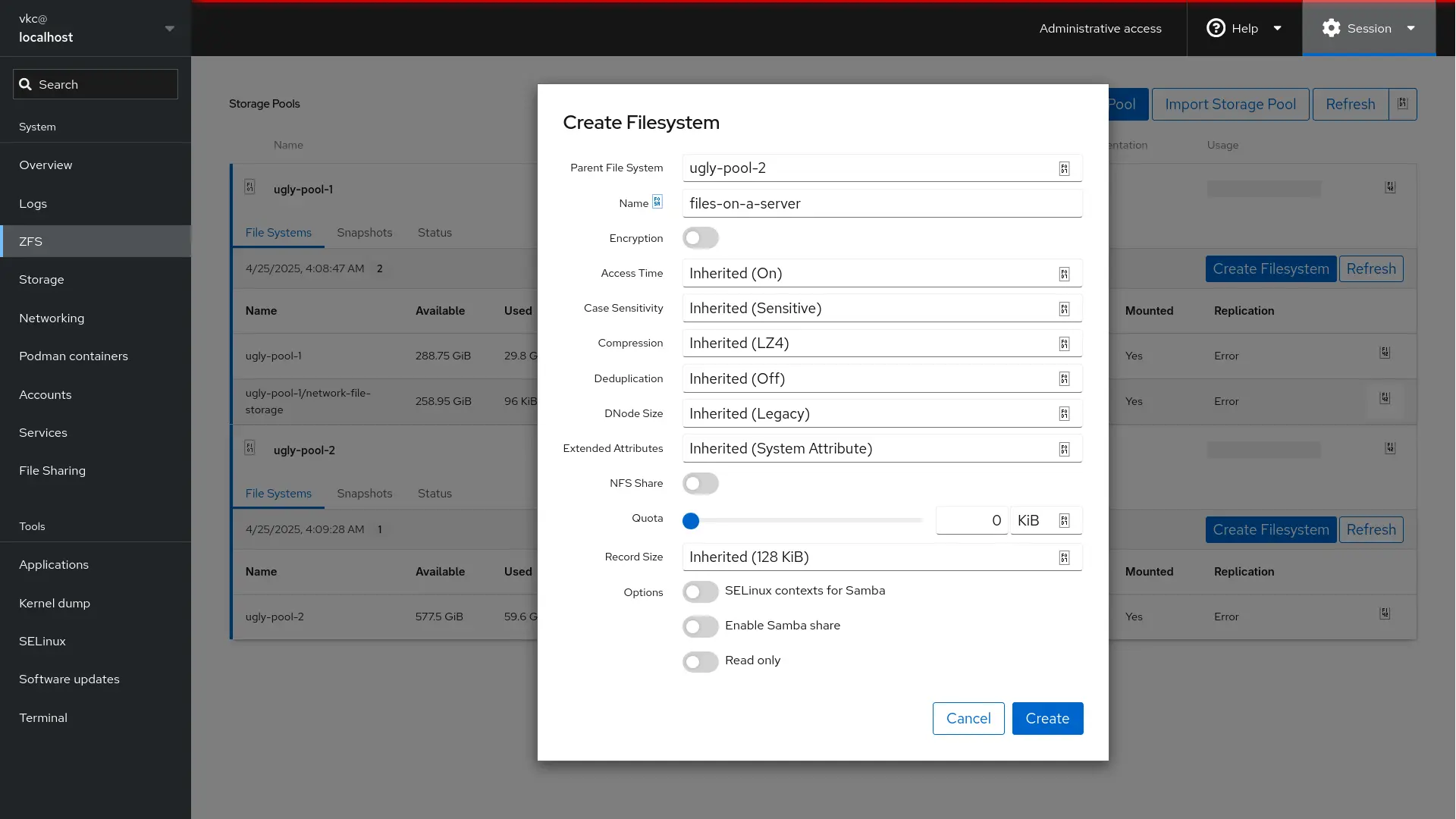Click the Create button to confirm
Viewport: 1456px width, 819px height.
coord(1047,718)
